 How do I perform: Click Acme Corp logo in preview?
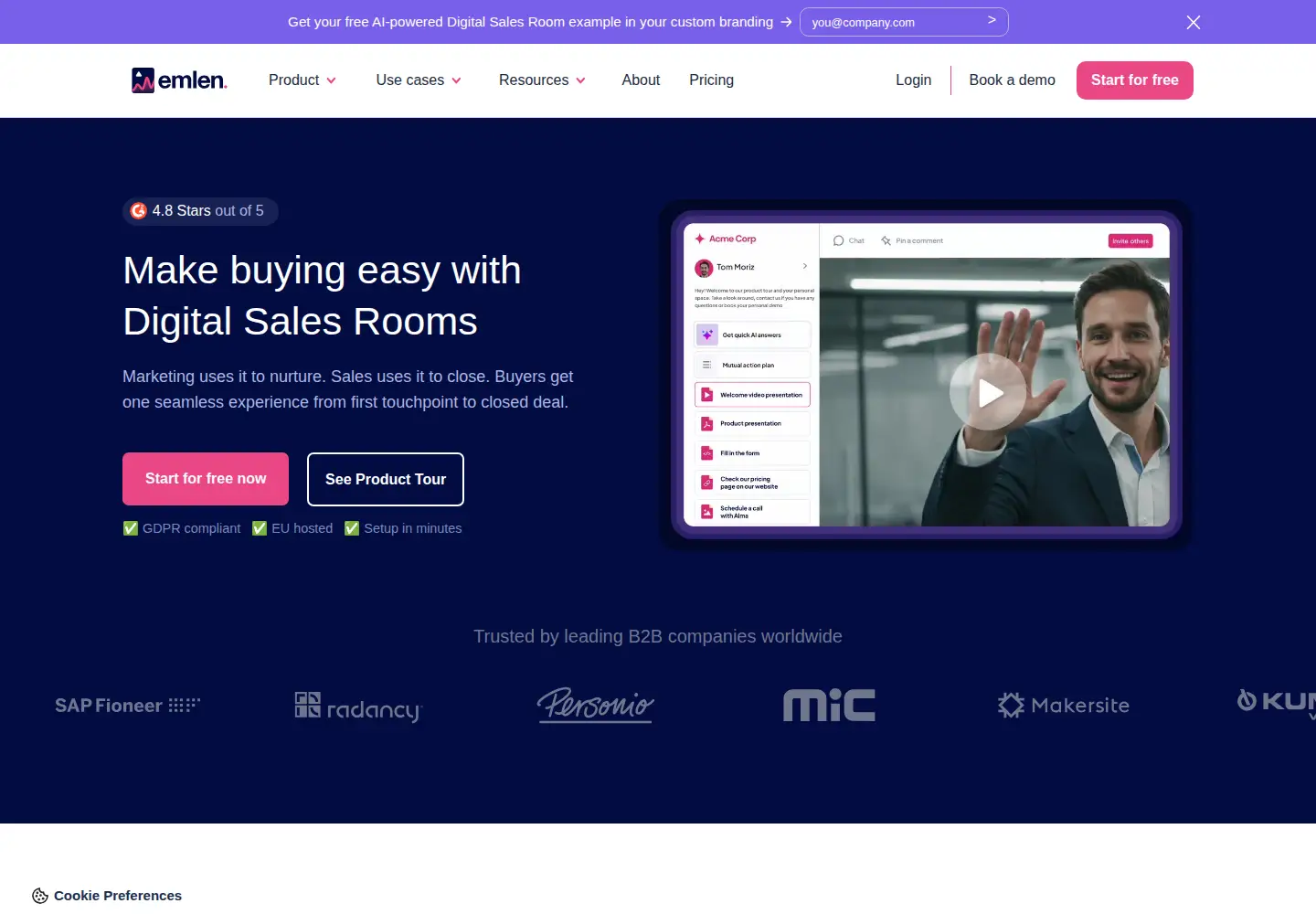(726, 239)
